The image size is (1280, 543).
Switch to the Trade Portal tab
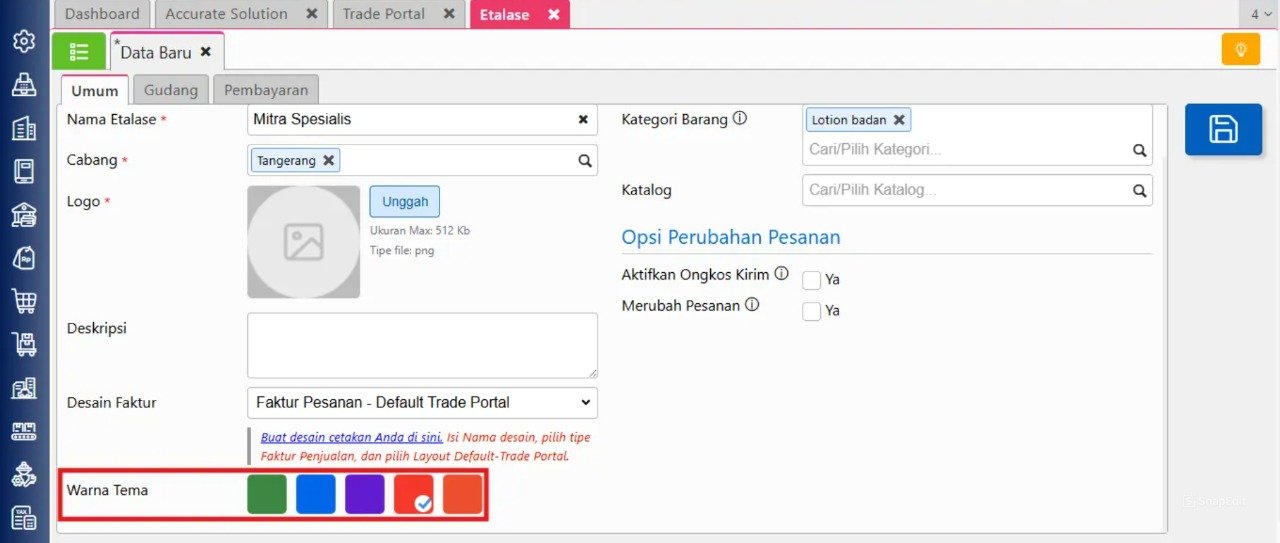click(397, 14)
